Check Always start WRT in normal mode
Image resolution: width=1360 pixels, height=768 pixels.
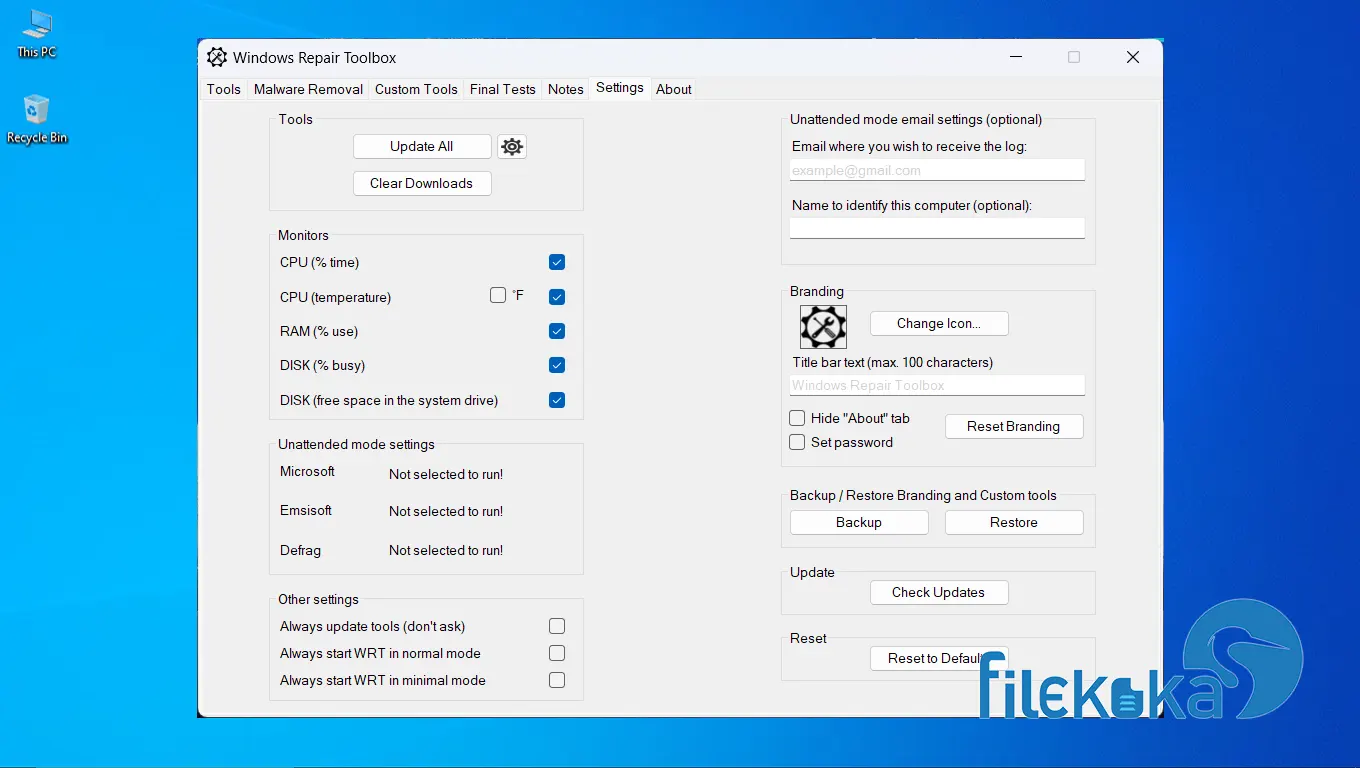point(557,653)
